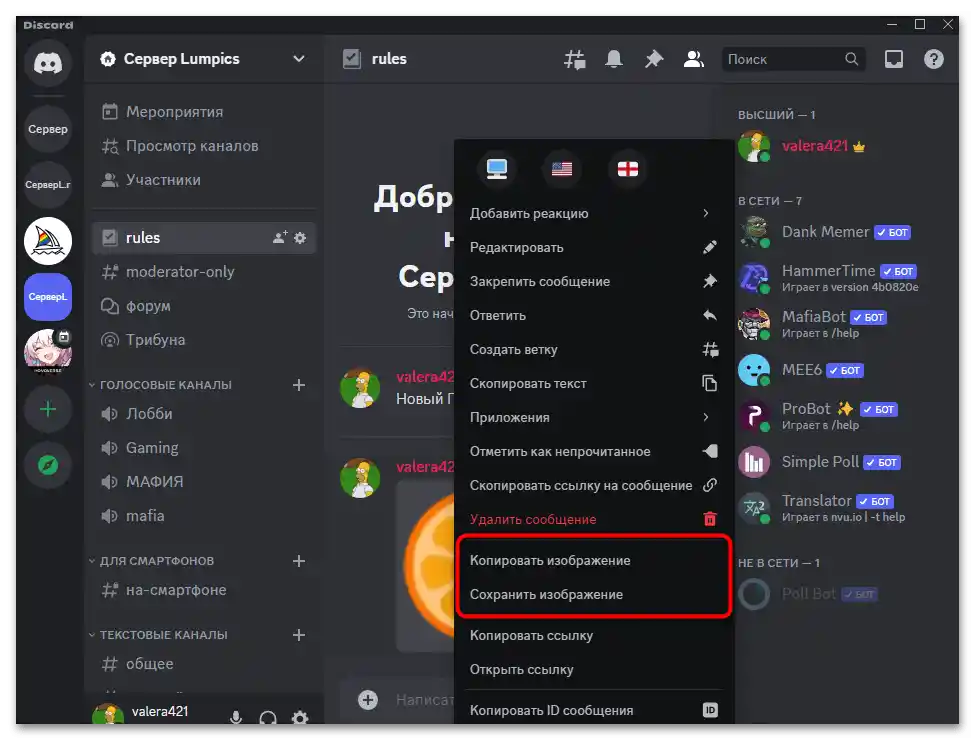Open the Inbox icon in header
The image size is (975, 740).
tap(894, 59)
